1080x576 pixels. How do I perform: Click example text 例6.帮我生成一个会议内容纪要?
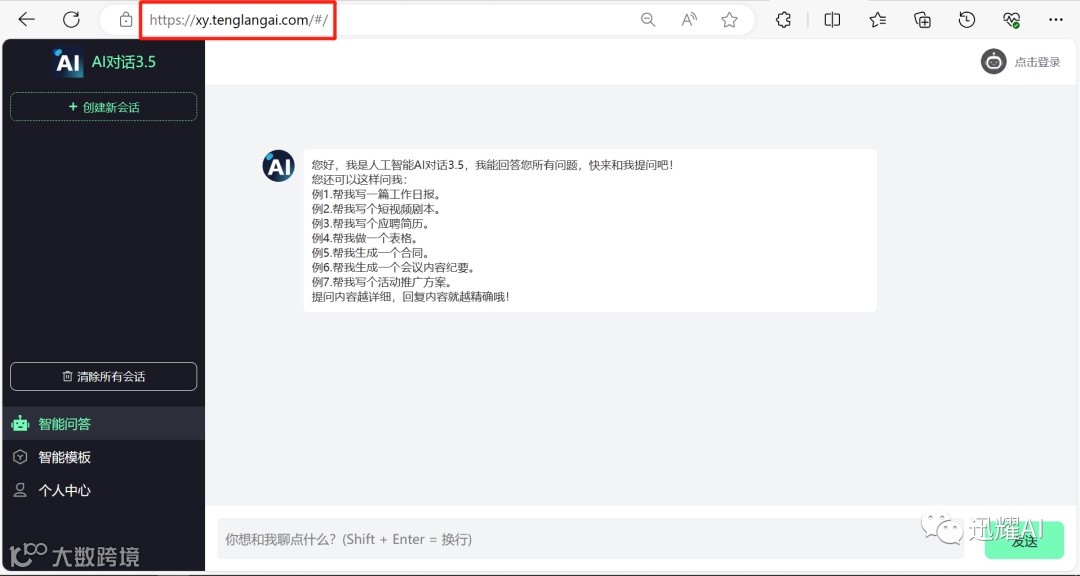pyautogui.click(x=394, y=267)
